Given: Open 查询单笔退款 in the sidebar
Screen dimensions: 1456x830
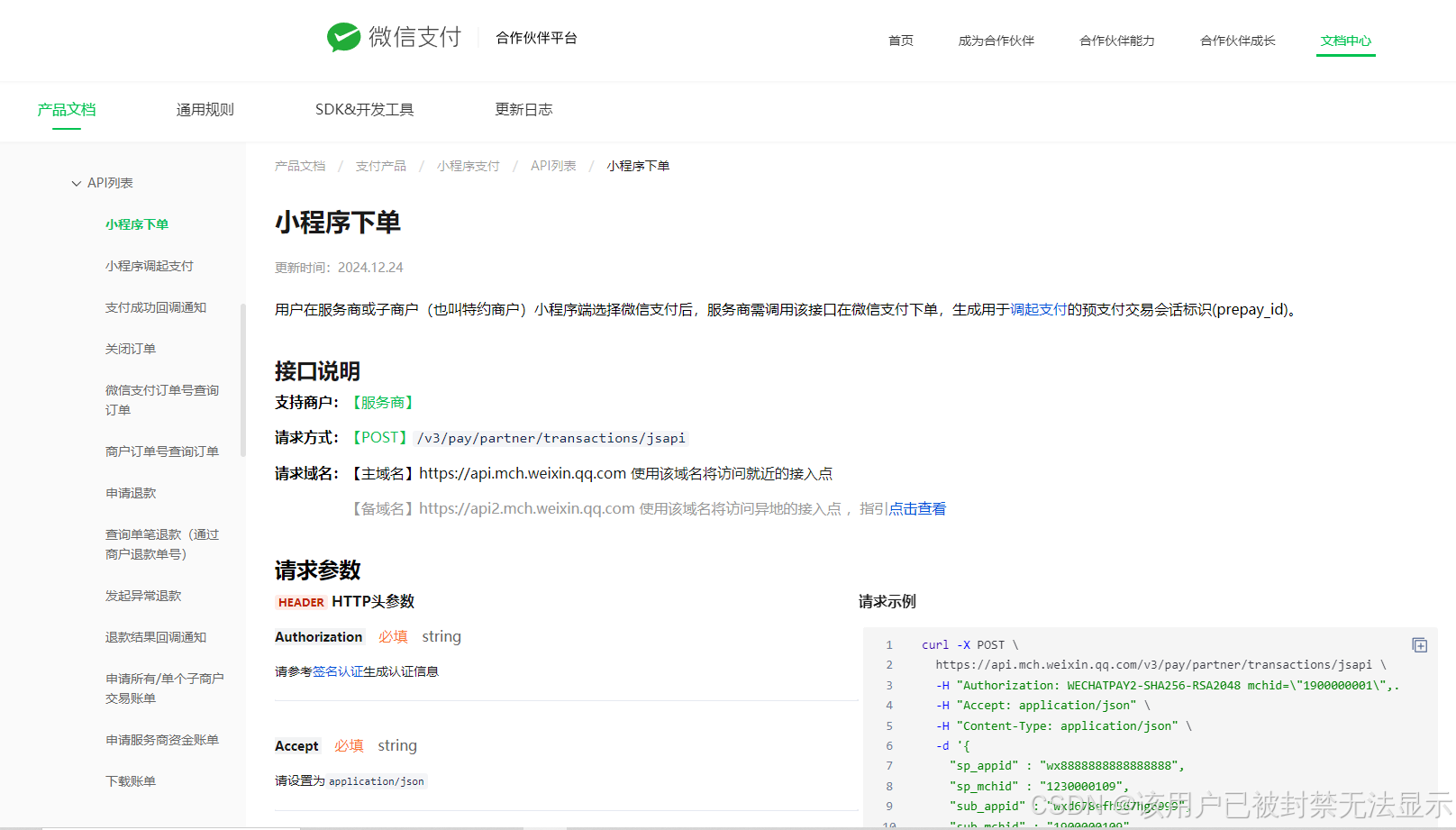Looking at the screenshot, I should pyautogui.click(x=161, y=544).
